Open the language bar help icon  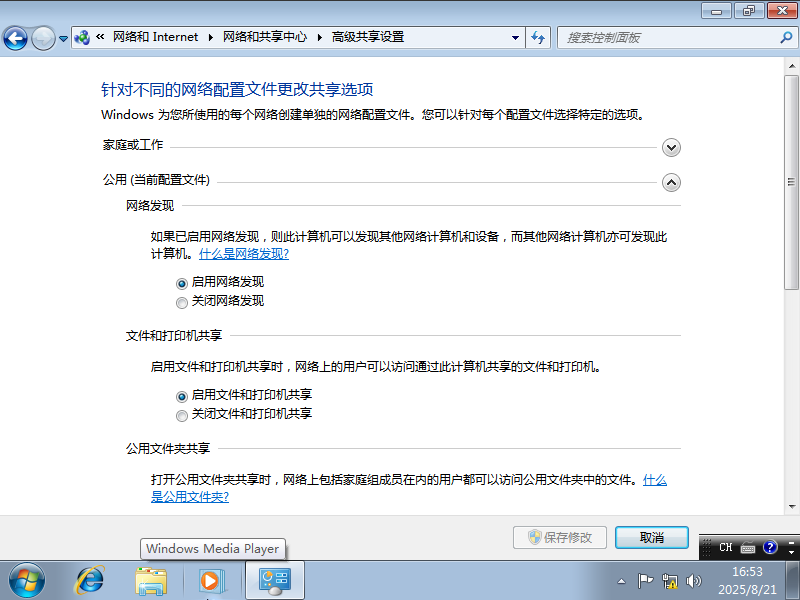click(770, 547)
